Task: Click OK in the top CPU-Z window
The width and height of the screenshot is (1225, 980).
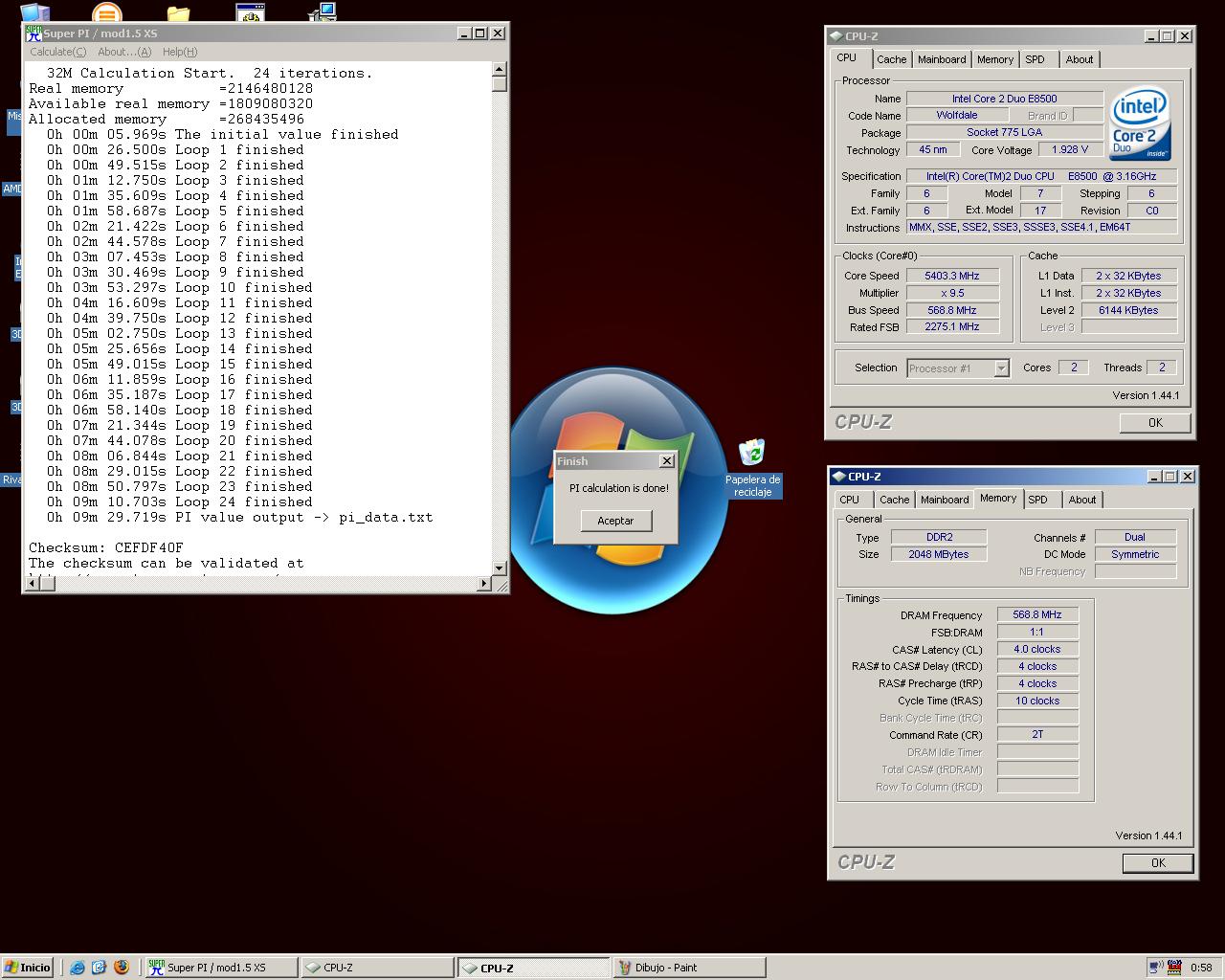Action: point(1155,423)
